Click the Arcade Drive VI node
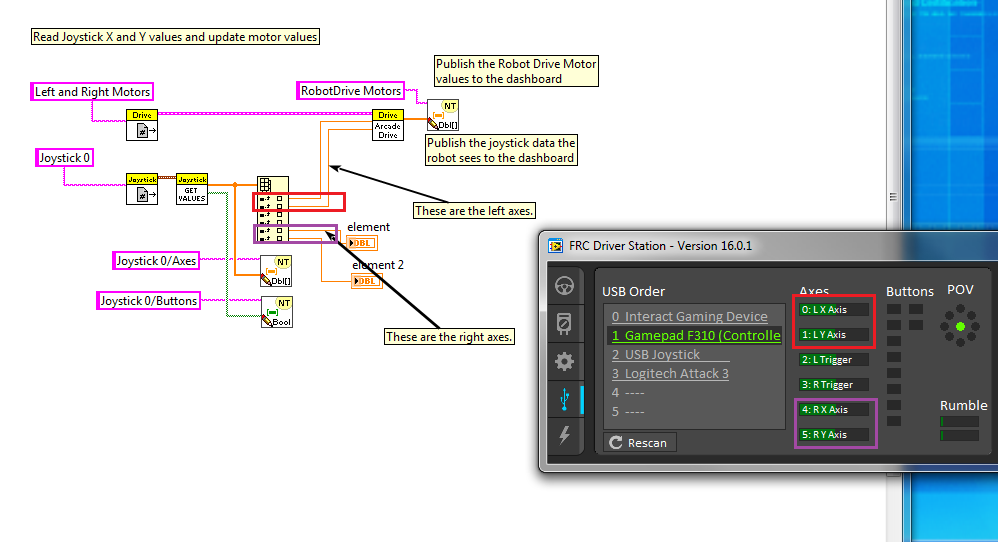Viewport: 998px width, 542px height. (388, 125)
